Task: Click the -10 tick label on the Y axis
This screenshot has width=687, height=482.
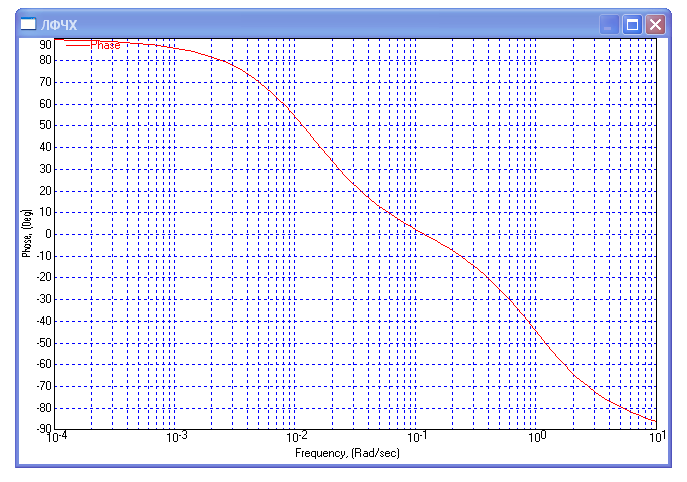Action: click(x=44, y=255)
